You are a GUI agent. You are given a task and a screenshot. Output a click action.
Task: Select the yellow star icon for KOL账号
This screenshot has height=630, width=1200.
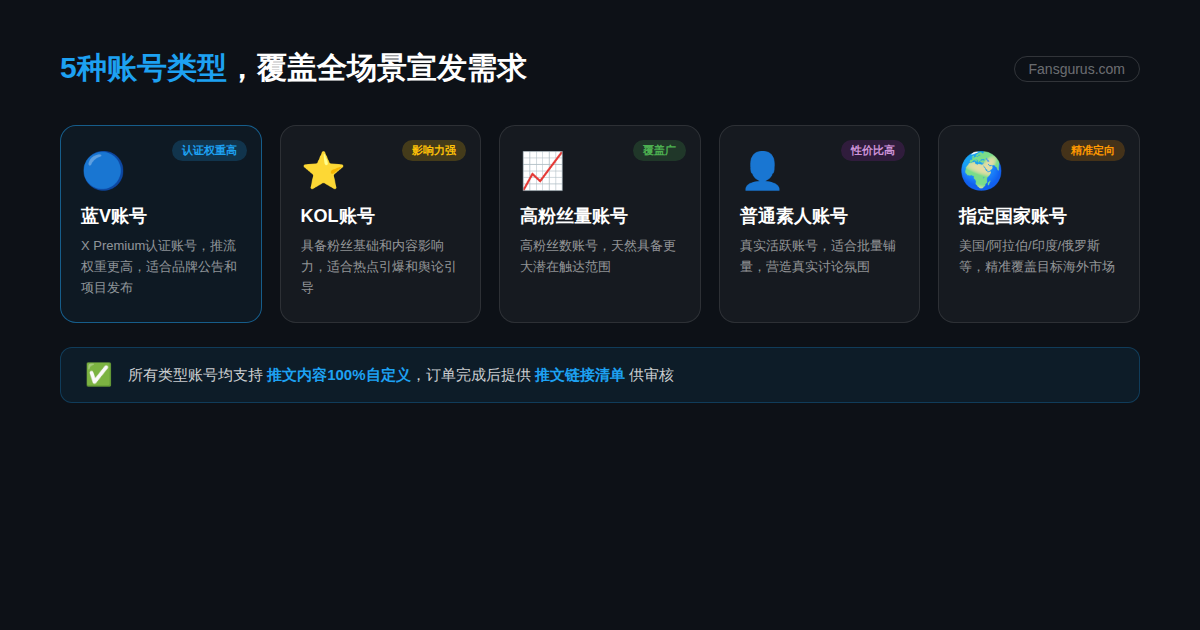coord(322,169)
